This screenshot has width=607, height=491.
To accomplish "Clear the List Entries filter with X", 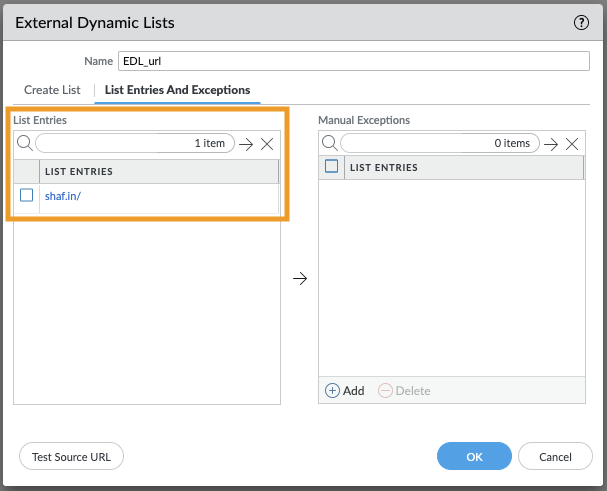I will click(267, 144).
